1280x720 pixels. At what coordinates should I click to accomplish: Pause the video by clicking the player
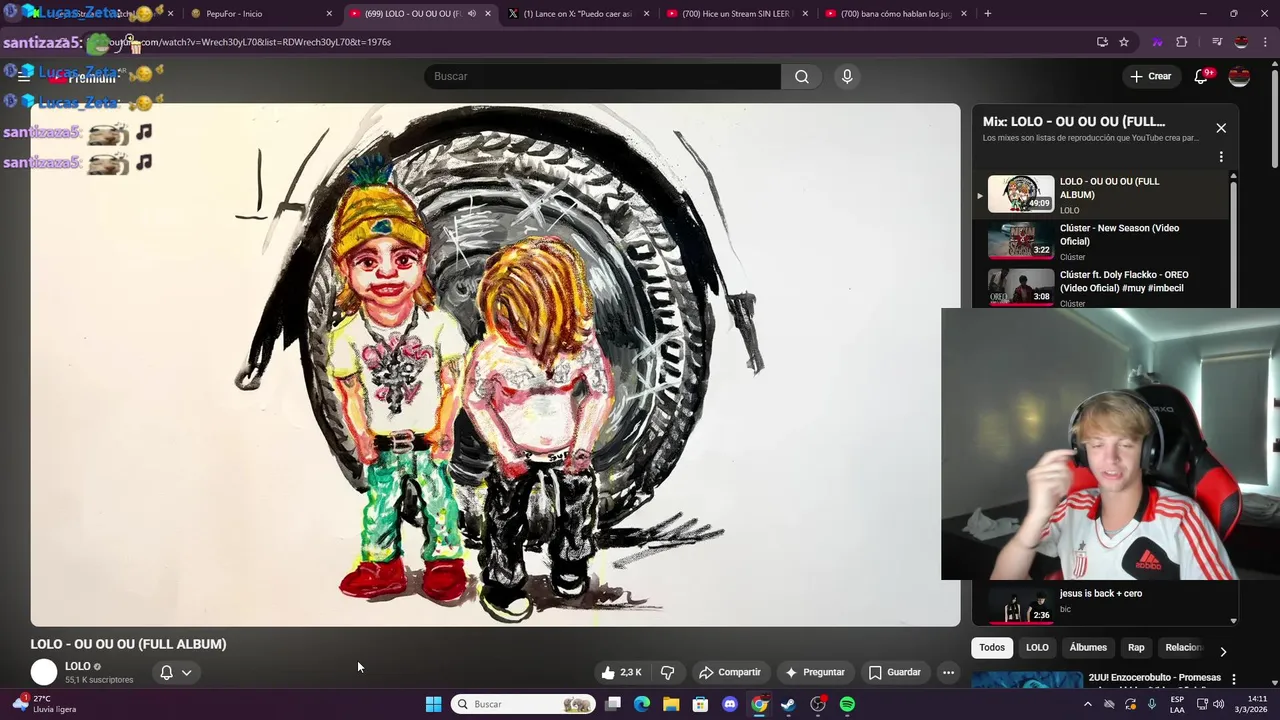[495, 365]
